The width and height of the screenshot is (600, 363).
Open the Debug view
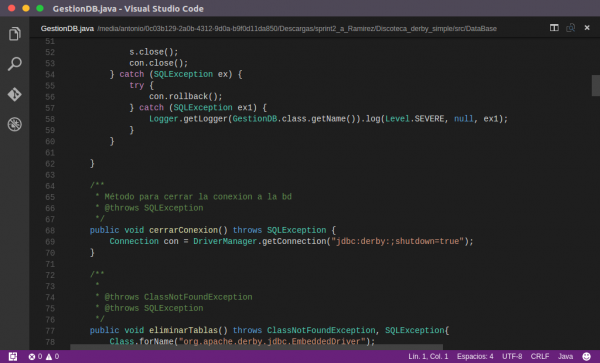pos(15,124)
